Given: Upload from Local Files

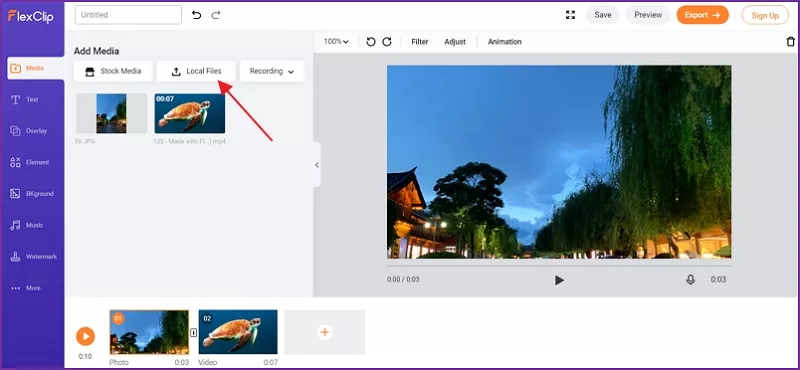Looking at the screenshot, I should tap(196, 71).
